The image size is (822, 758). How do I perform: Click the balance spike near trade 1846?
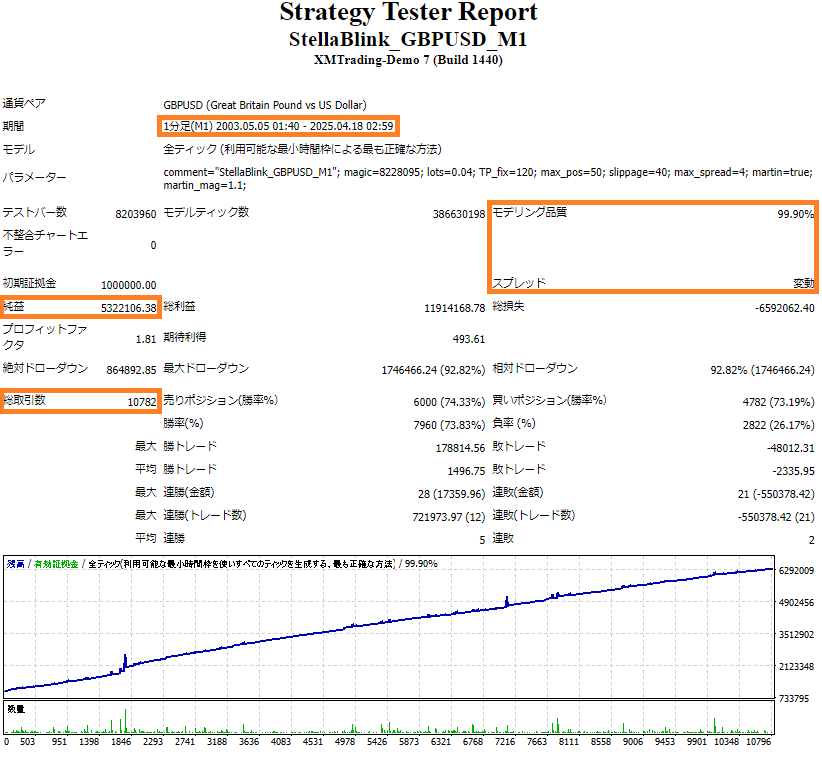[125, 662]
